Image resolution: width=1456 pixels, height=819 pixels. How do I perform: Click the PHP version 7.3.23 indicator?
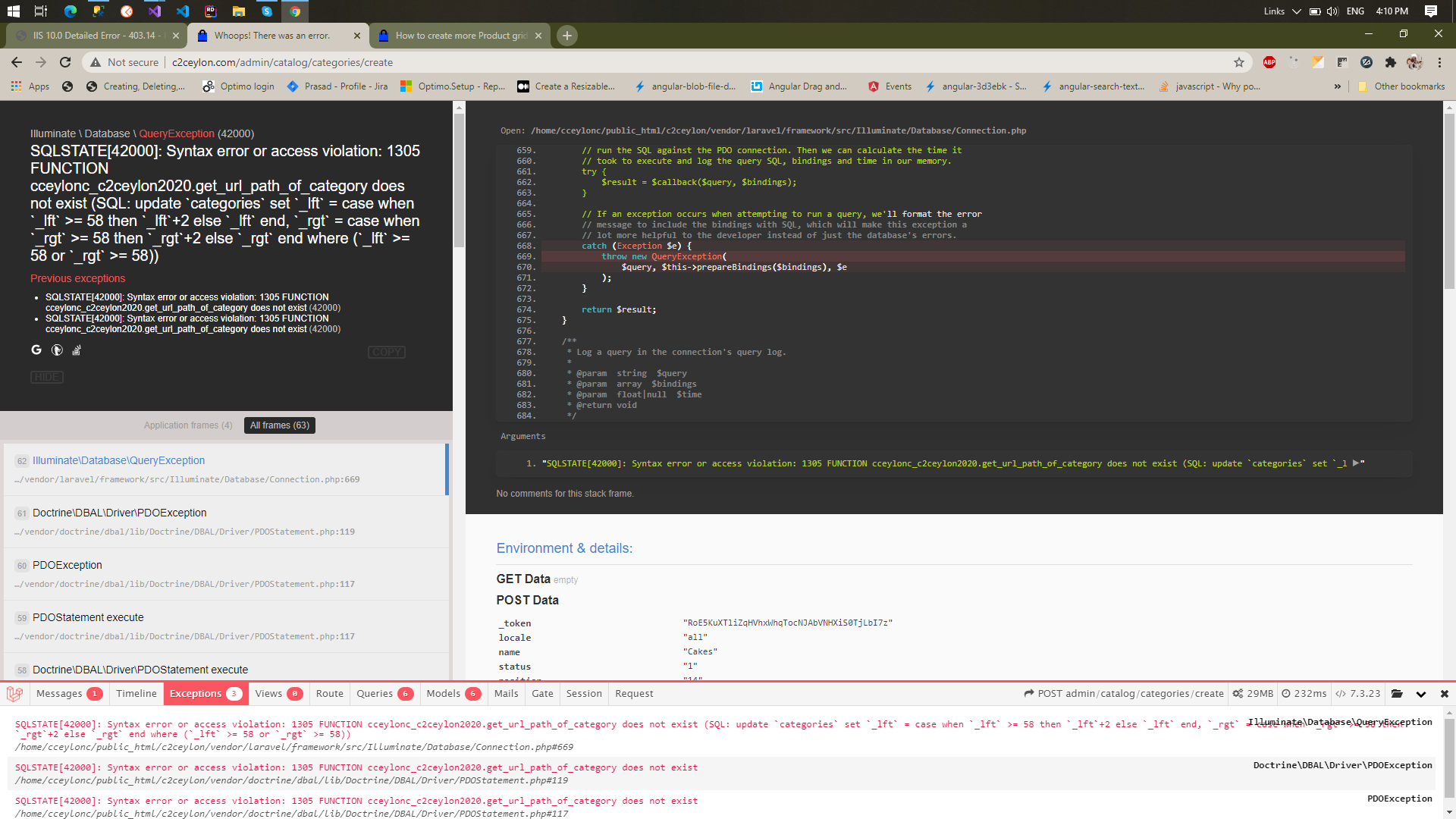pos(1358,694)
